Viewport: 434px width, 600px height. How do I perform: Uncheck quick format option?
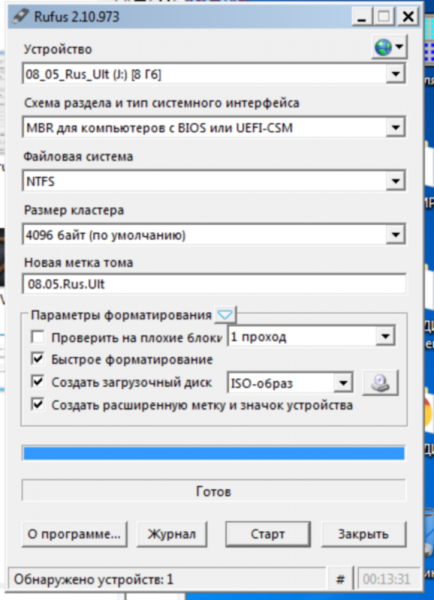[38, 359]
